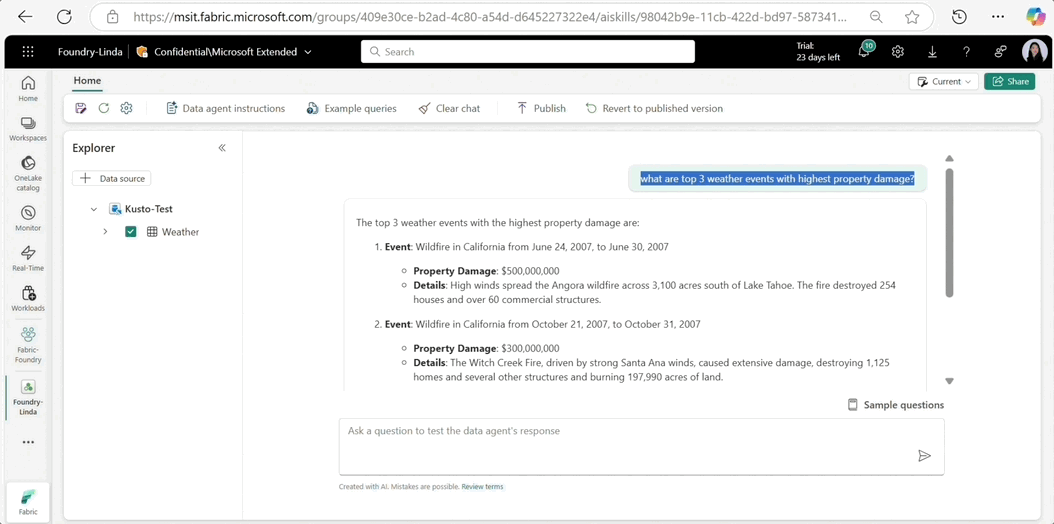Select Foundry-Linda item in sidebar
This screenshot has height=524, width=1054.
click(x=28, y=397)
